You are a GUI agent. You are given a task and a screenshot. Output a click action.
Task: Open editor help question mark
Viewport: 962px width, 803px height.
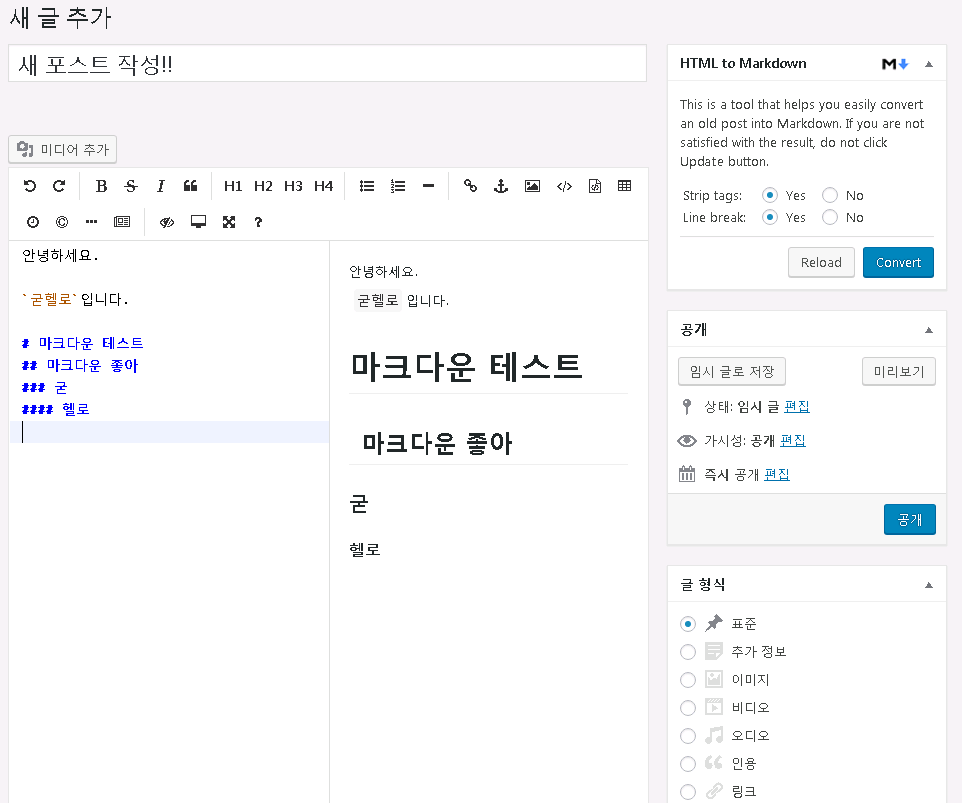(x=258, y=222)
